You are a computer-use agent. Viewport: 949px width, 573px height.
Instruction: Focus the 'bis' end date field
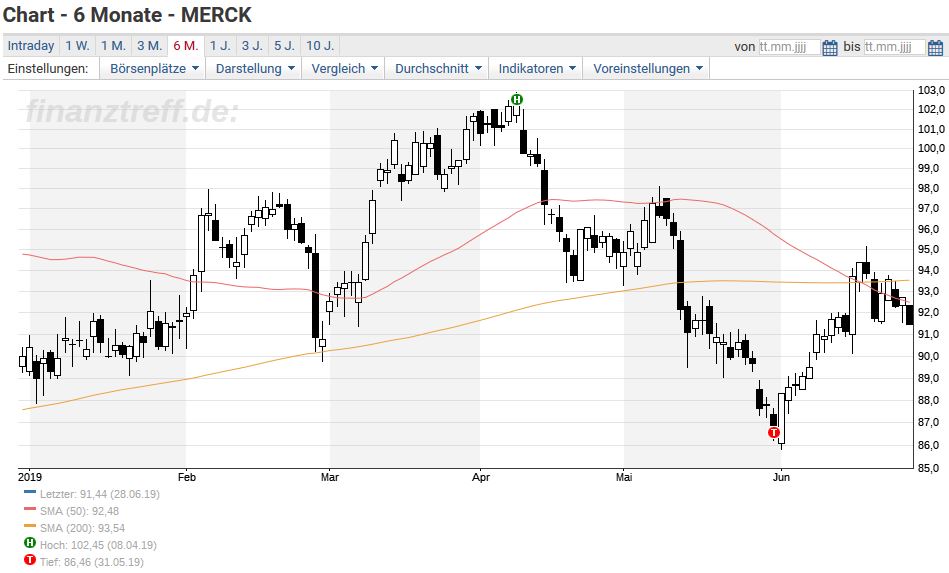(x=895, y=47)
